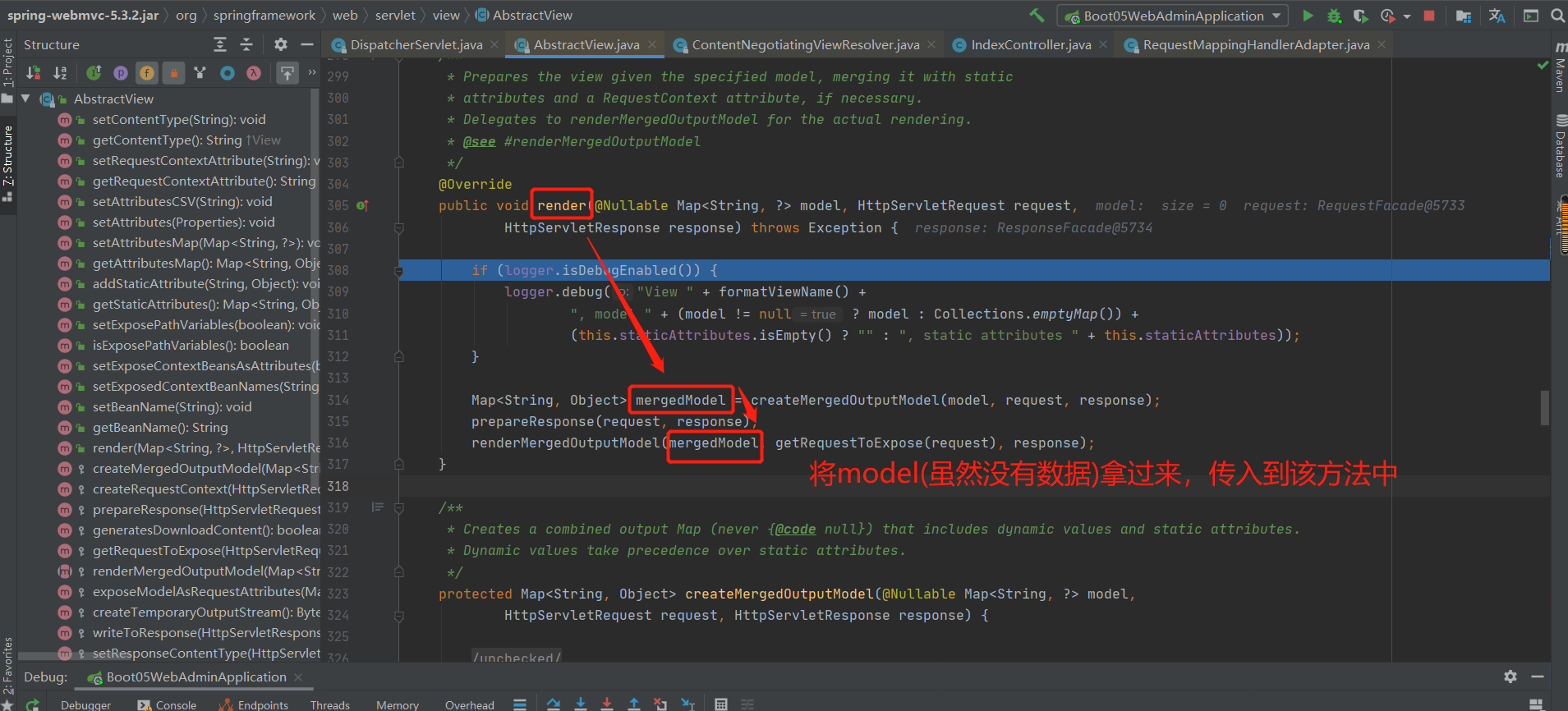
Task: Open Threads tab in Debug panel
Action: (330, 704)
